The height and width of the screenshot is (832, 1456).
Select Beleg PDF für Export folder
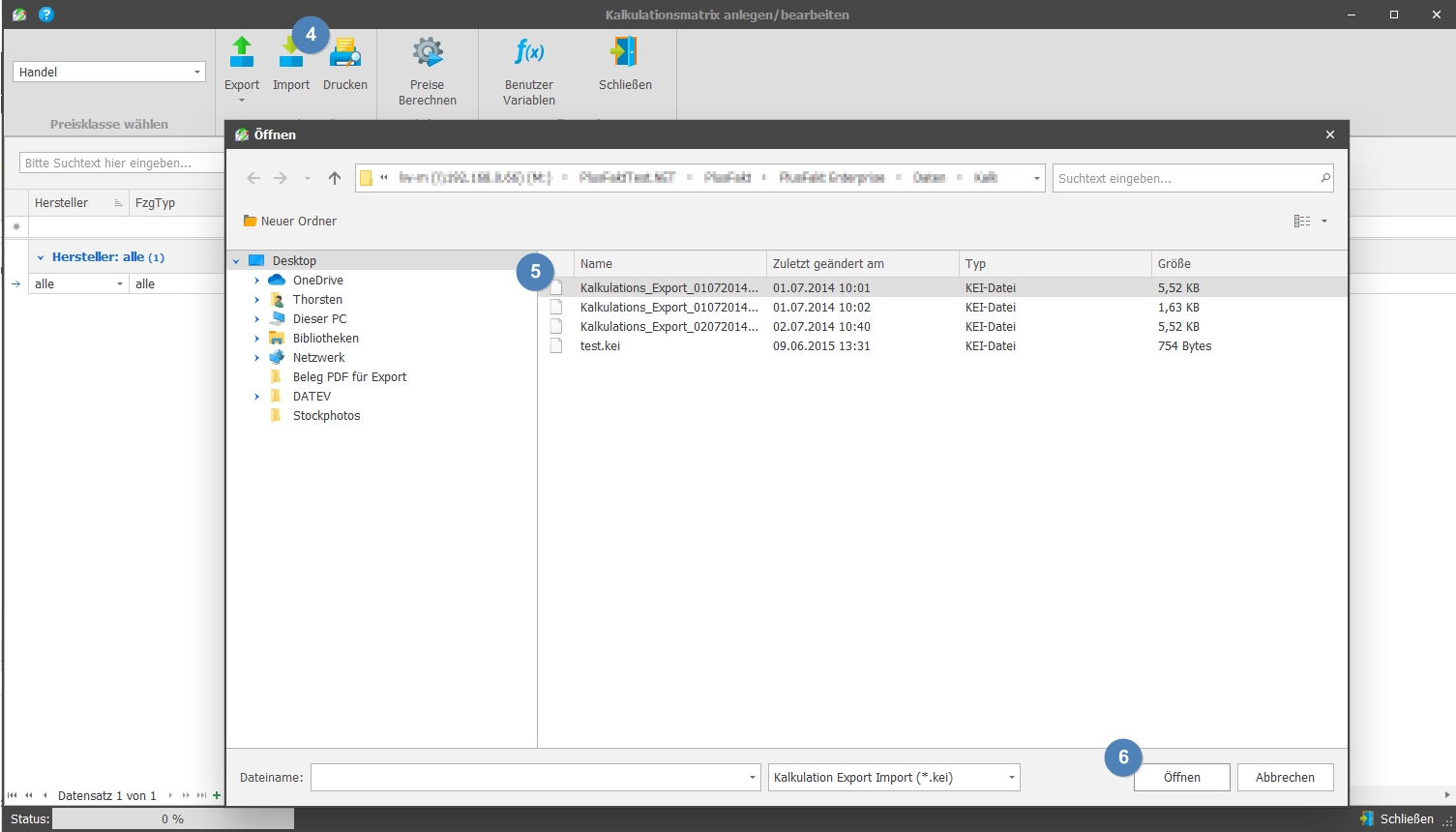349,376
